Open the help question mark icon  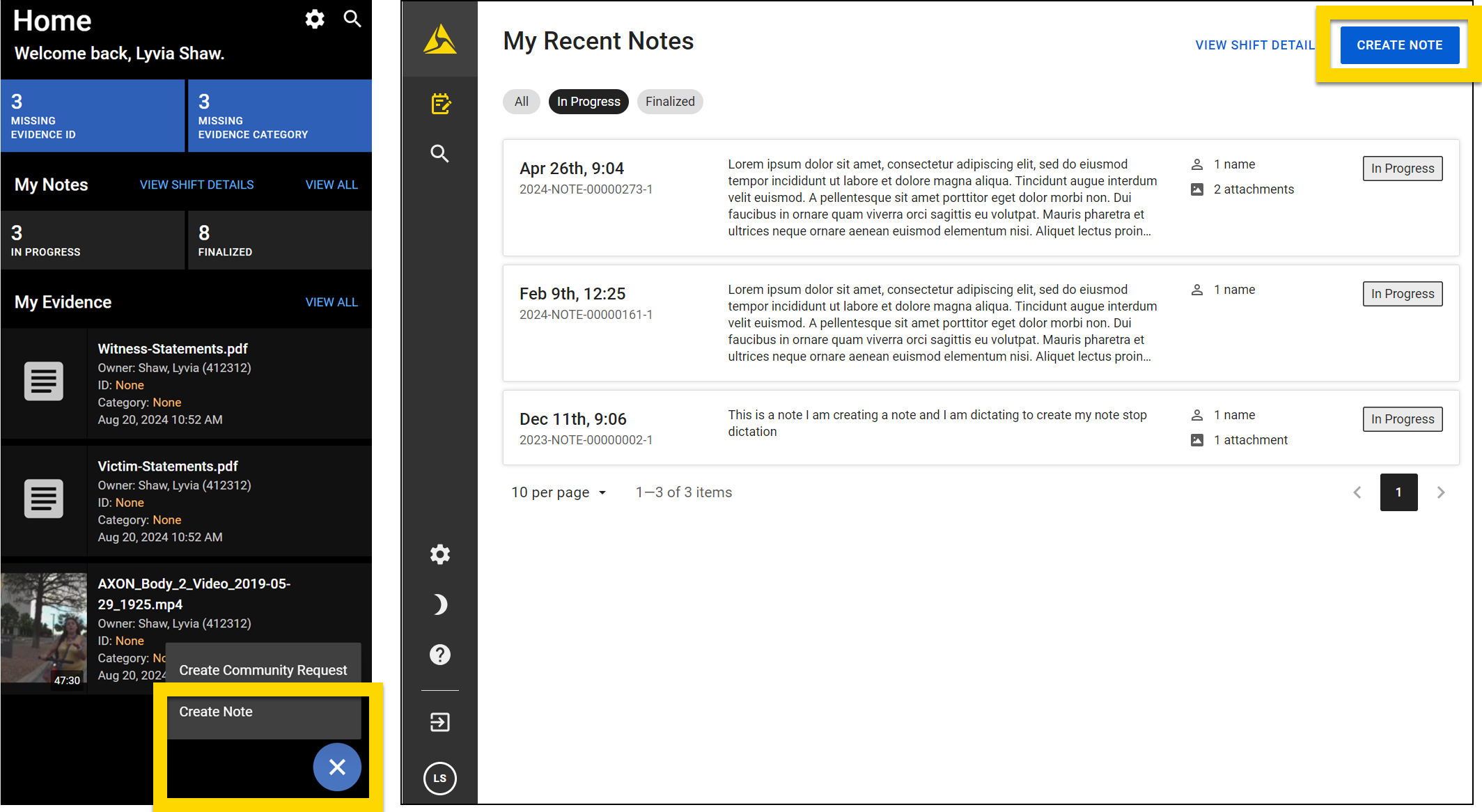[439, 655]
